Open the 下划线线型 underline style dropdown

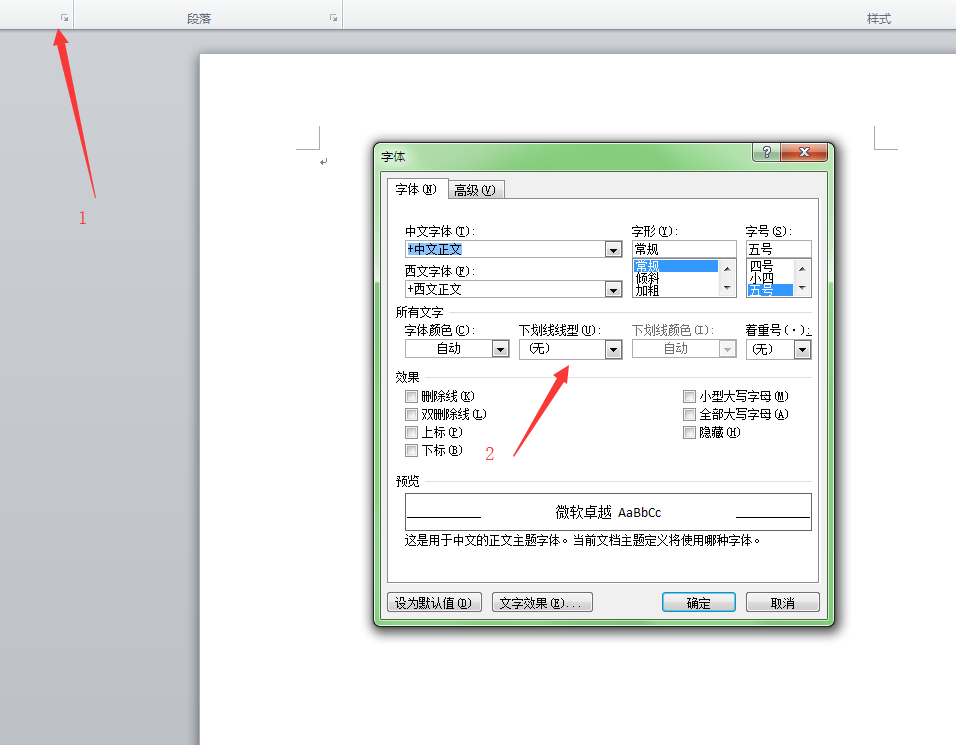coord(615,348)
